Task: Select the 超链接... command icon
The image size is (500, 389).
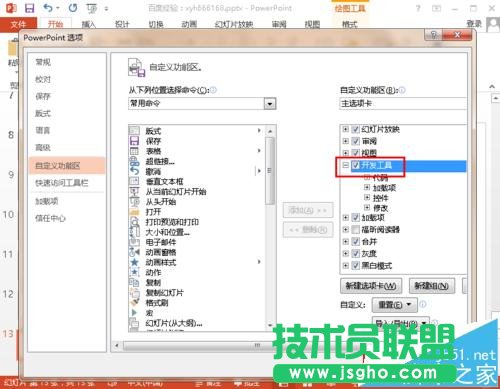Action: 134,161
